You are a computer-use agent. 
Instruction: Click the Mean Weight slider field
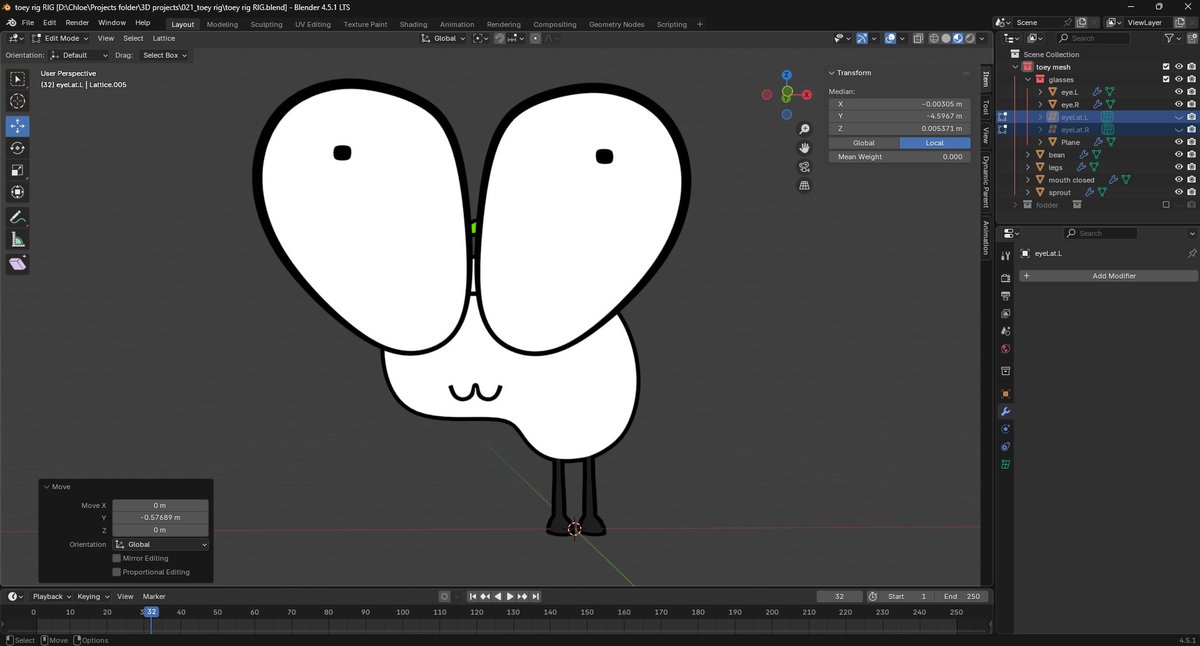point(899,157)
